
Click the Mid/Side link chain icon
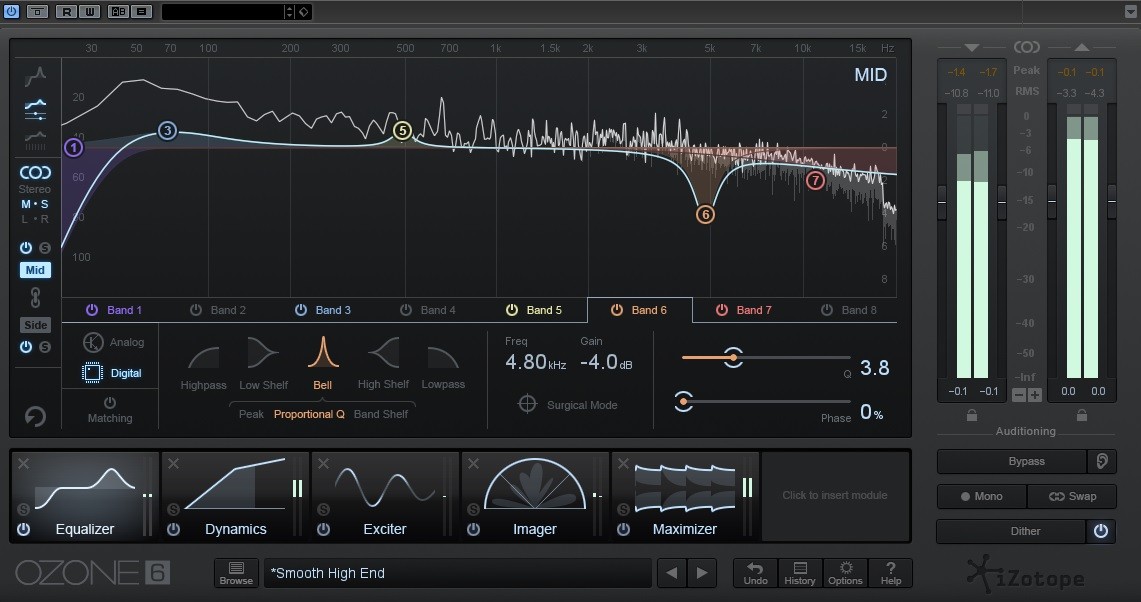coord(35,297)
